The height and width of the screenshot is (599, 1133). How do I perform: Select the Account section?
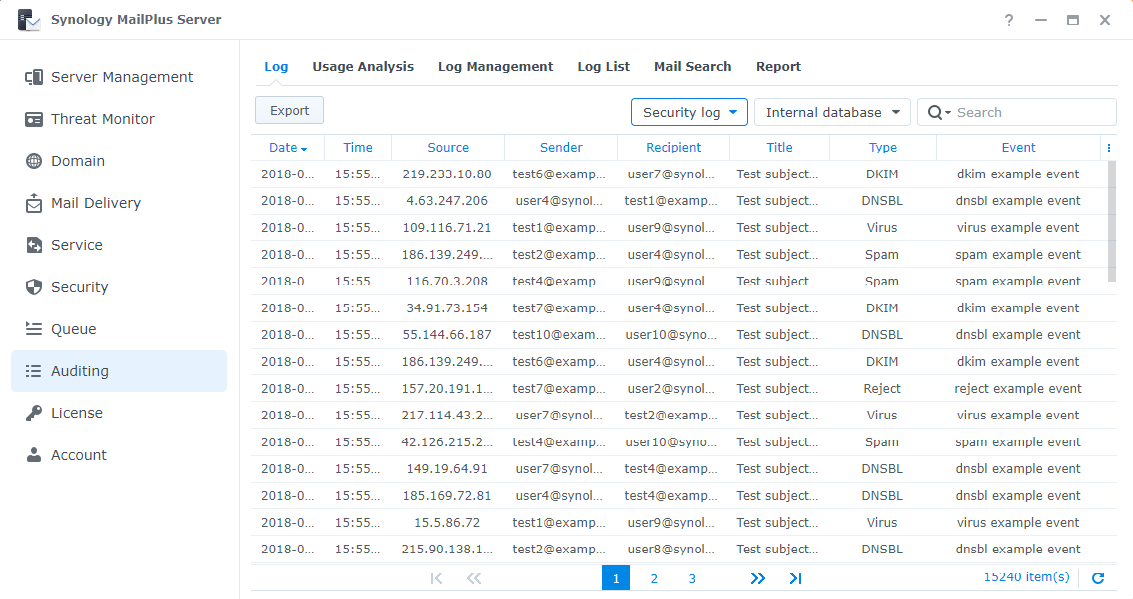point(79,454)
